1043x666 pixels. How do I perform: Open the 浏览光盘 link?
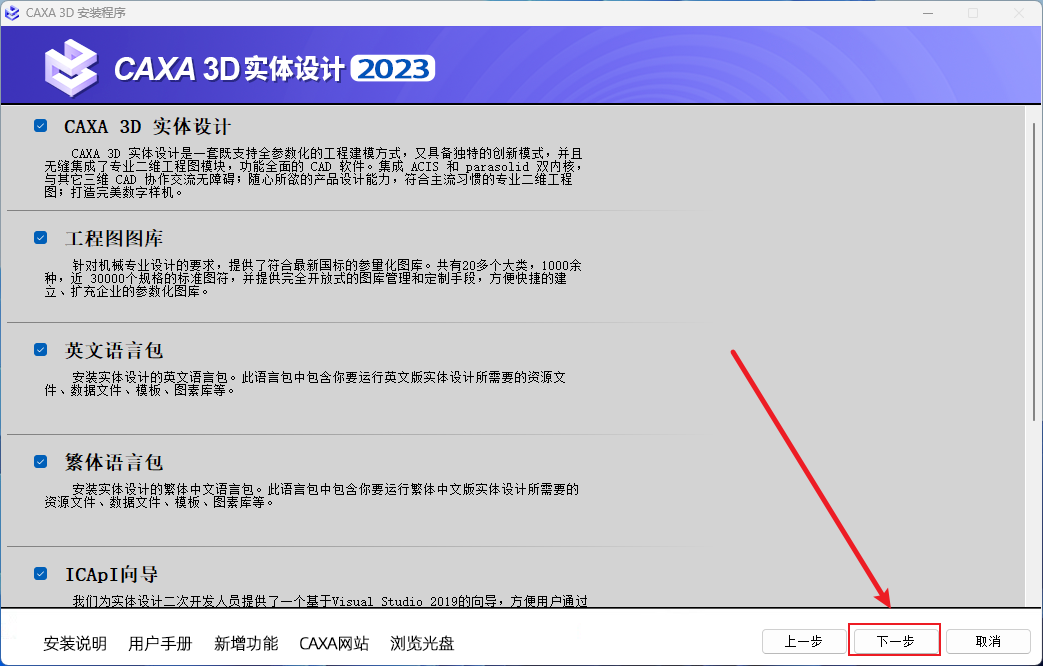point(422,643)
